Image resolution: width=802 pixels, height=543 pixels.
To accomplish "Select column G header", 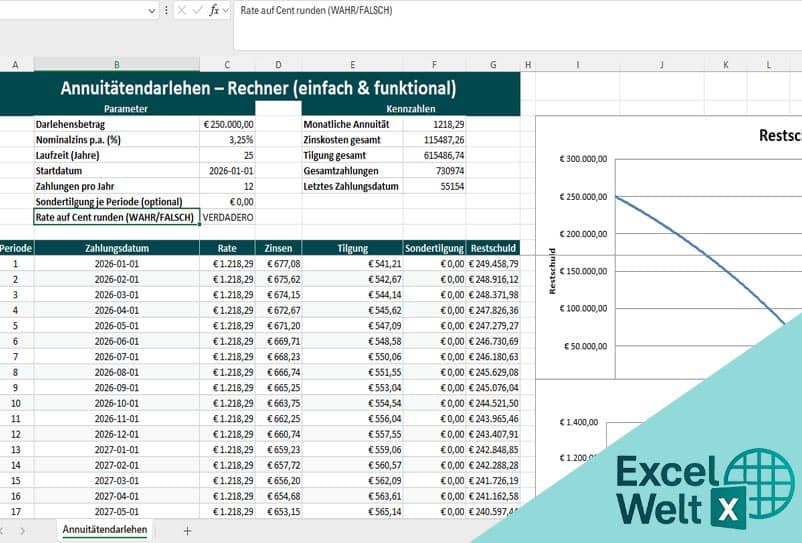I will pyautogui.click(x=493, y=64).
